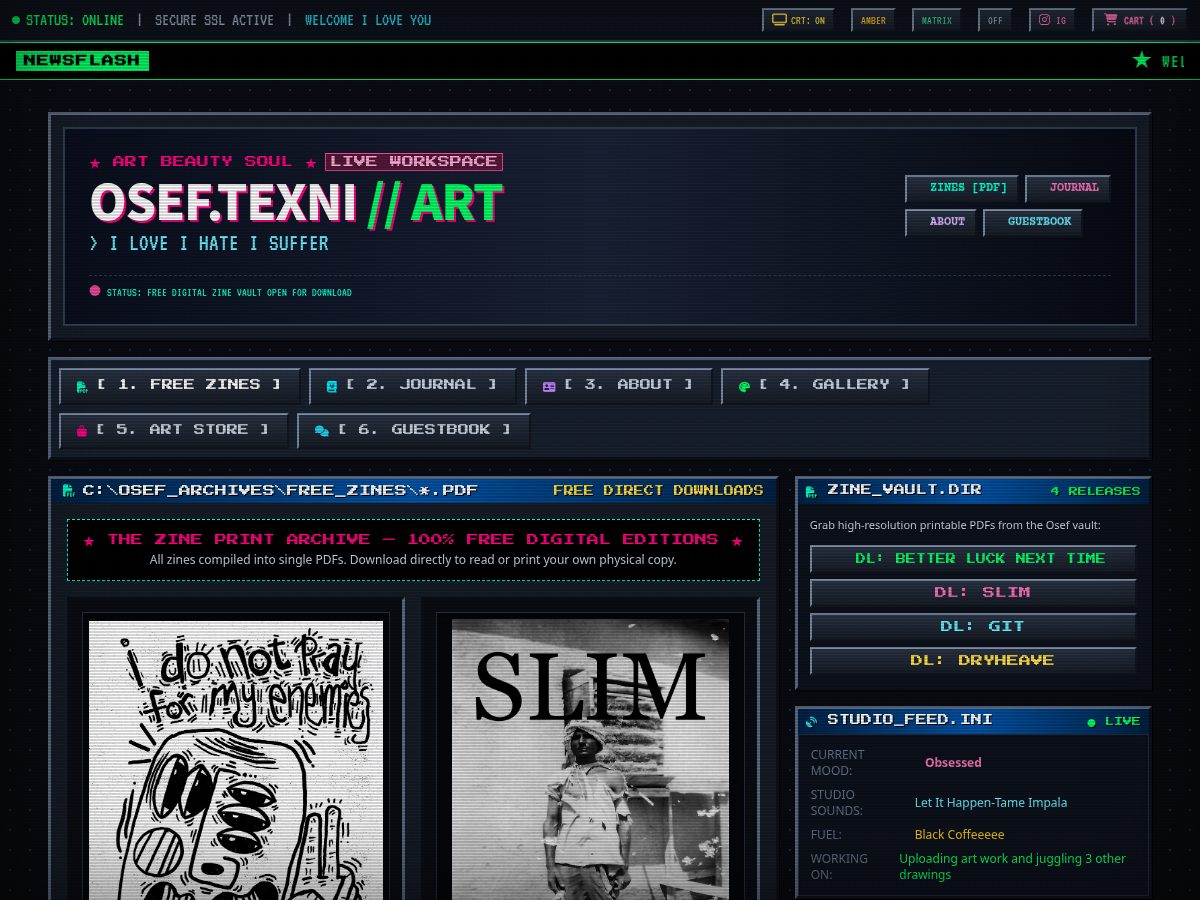Click the 'I LOVE I HATE I SUFFER' subtitle

tap(209, 243)
